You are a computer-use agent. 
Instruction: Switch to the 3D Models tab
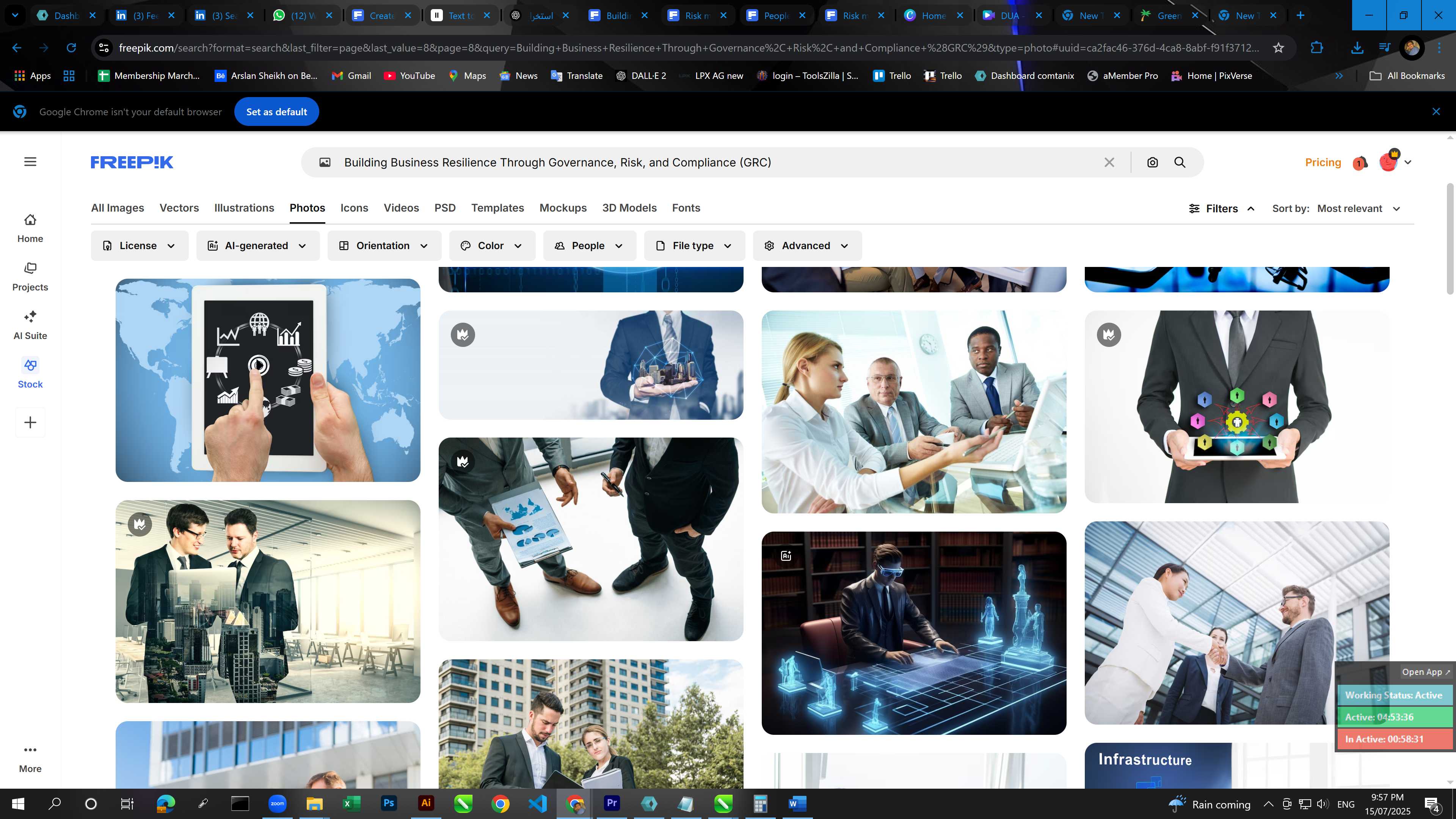(x=629, y=208)
